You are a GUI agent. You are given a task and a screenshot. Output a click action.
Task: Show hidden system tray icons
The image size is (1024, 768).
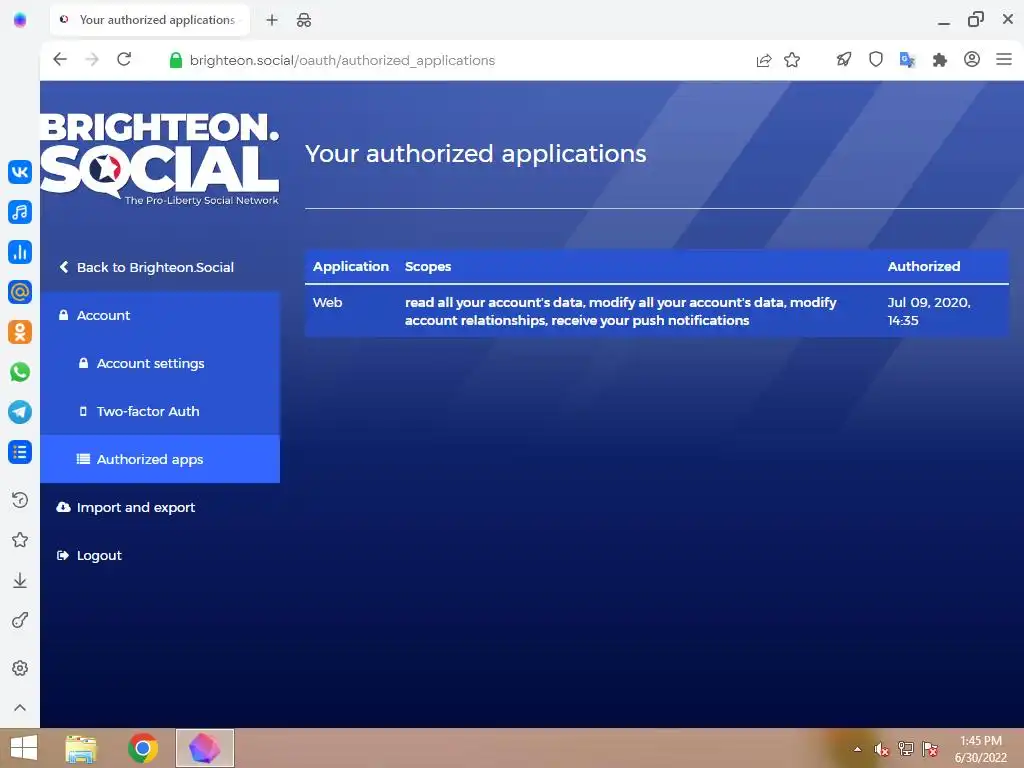point(857,749)
